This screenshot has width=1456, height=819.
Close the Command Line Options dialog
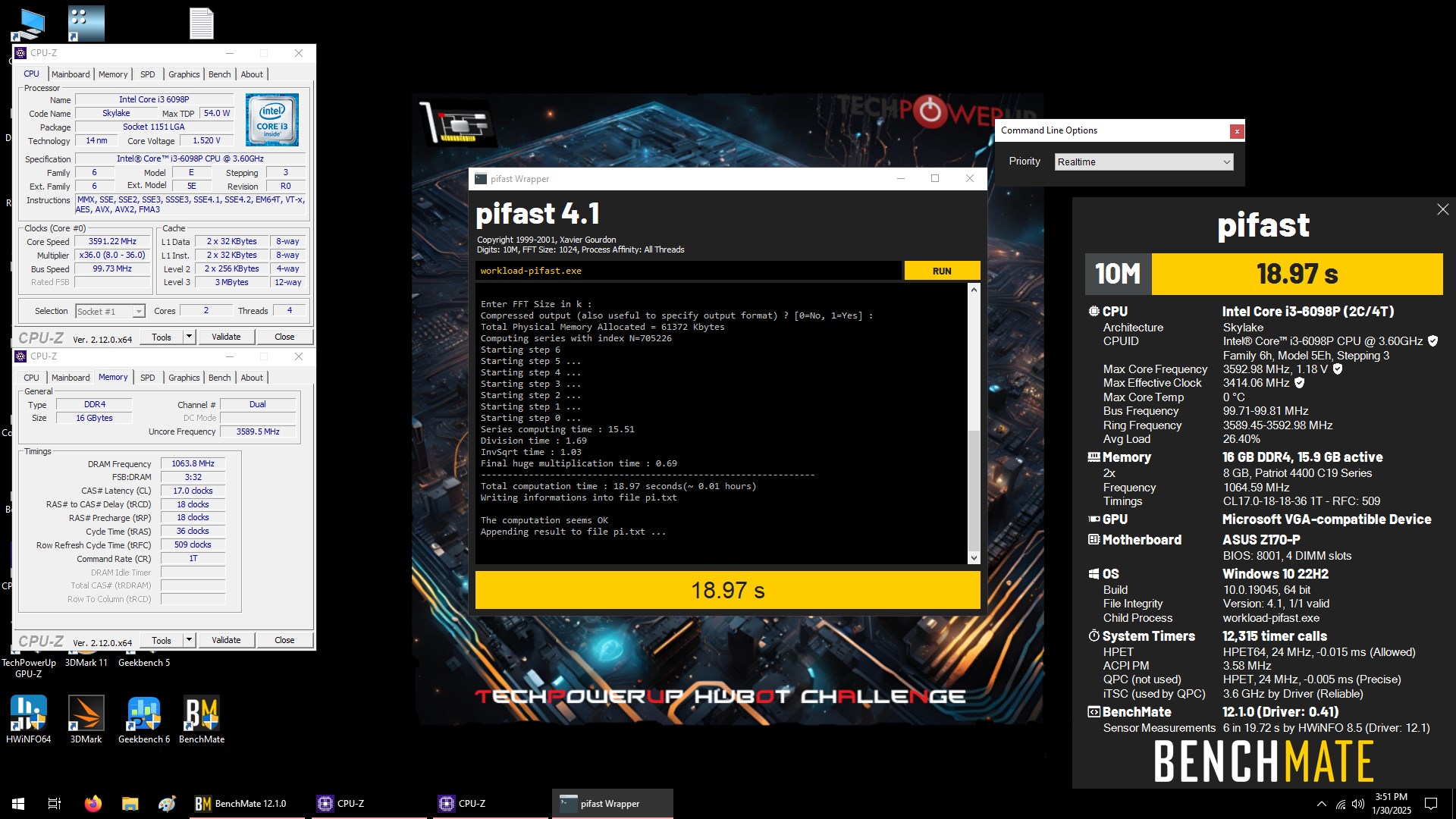pyautogui.click(x=1237, y=131)
